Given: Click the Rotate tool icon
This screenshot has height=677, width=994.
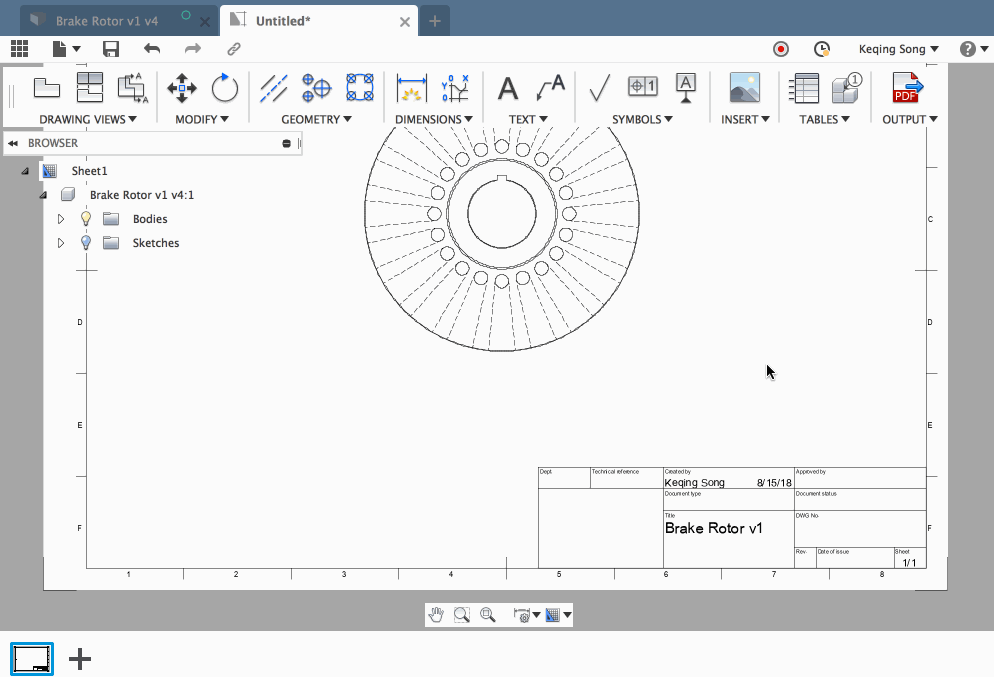Looking at the screenshot, I should pyautogui.click(x=225, y=88).
